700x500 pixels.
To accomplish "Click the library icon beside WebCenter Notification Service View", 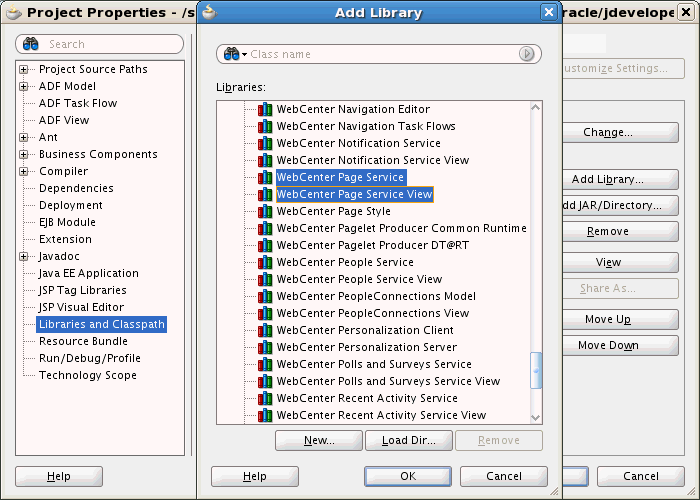I will pos(265,160).
